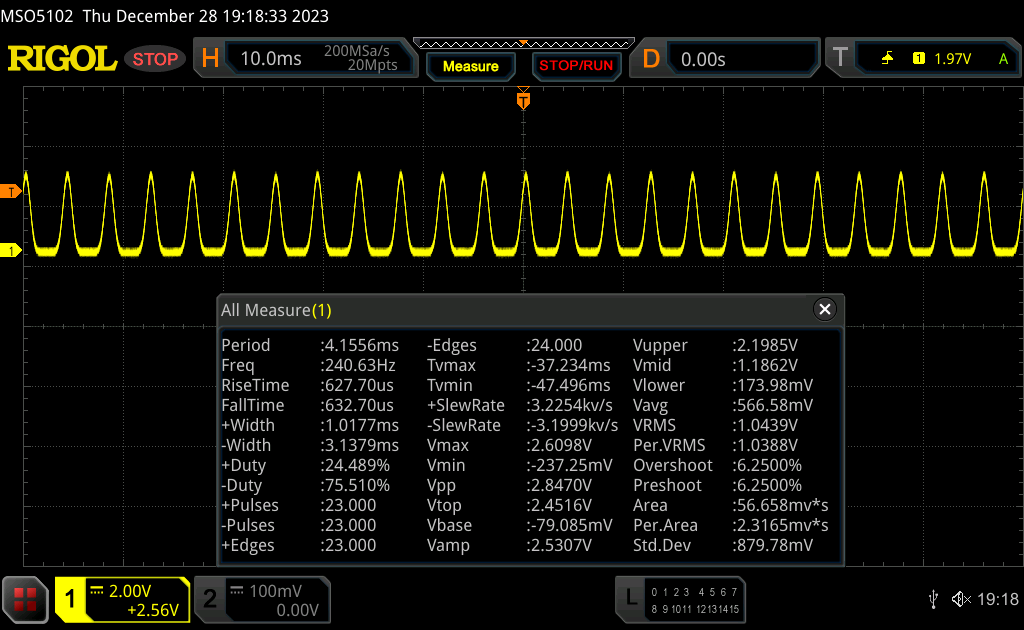Click the Per.Area value 2.3165mv*s

click(780, 525)
